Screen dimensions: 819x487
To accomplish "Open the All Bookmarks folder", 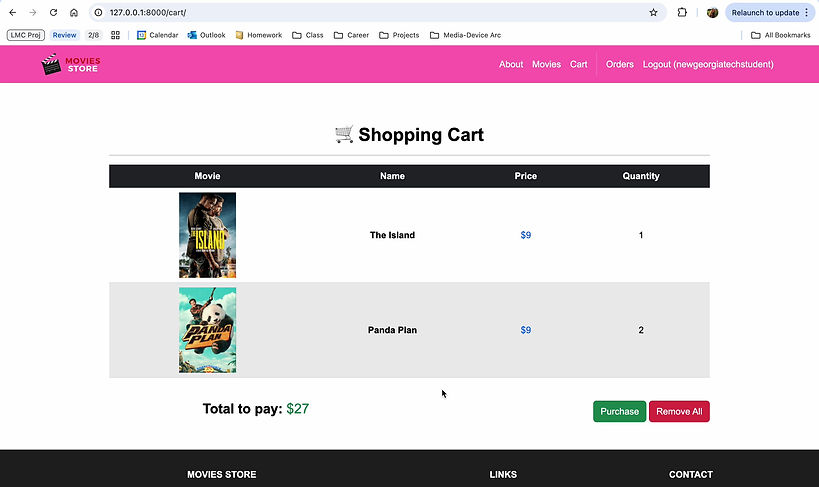I will point(782,35).
